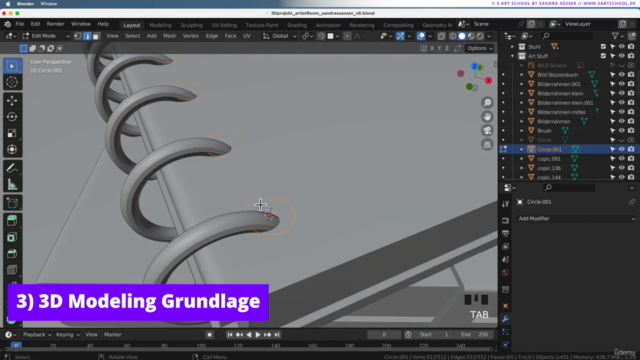Screen dimensions: 640x360
Task: Open the Render menu
Action: point(55,24)
